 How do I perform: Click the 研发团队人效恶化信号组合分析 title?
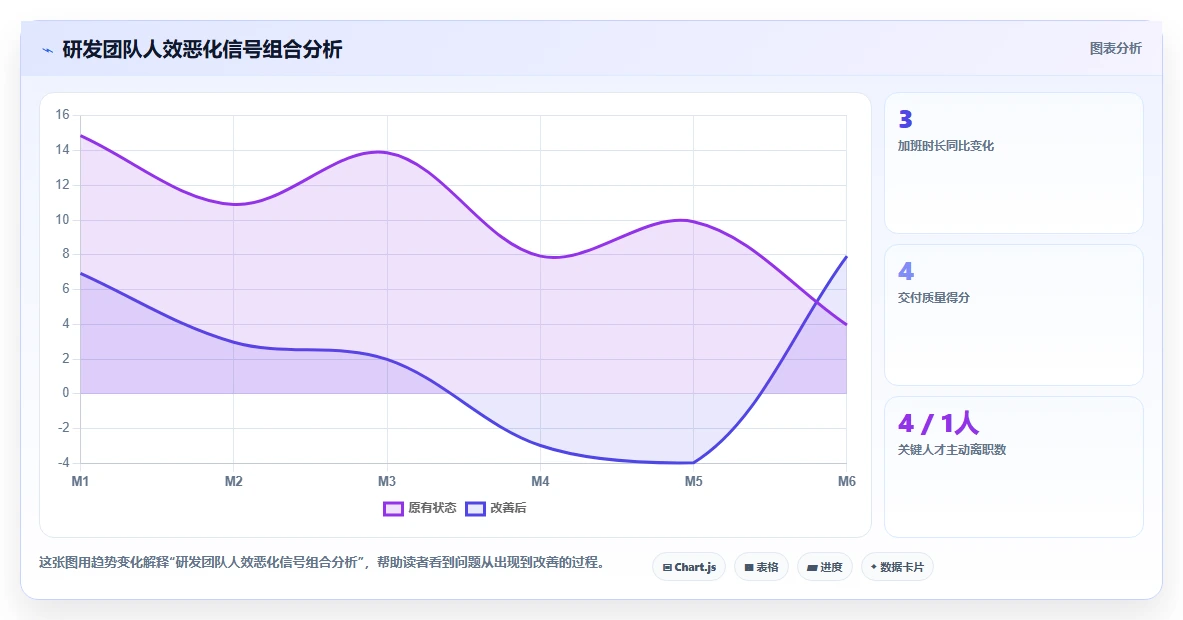click(x=202, y=50)
